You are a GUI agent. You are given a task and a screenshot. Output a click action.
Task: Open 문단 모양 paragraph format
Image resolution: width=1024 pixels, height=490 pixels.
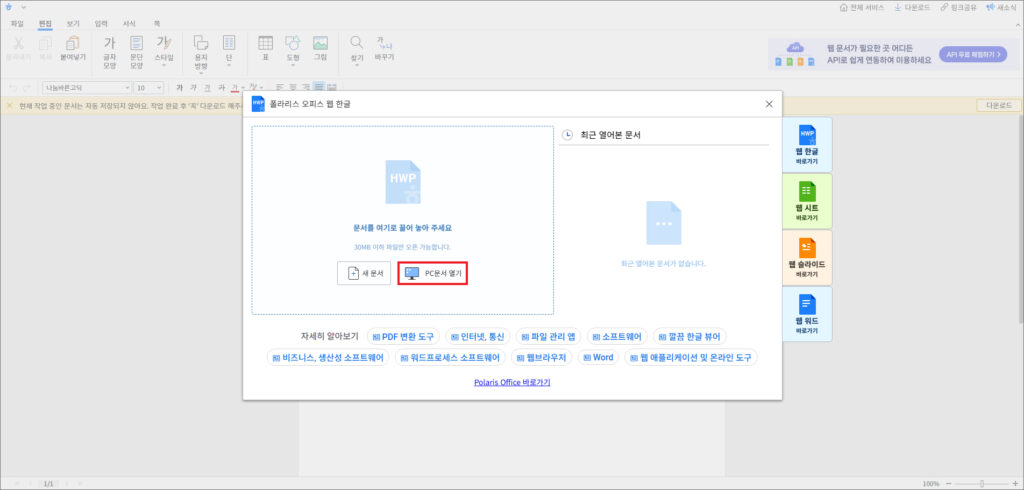point(136,52)
